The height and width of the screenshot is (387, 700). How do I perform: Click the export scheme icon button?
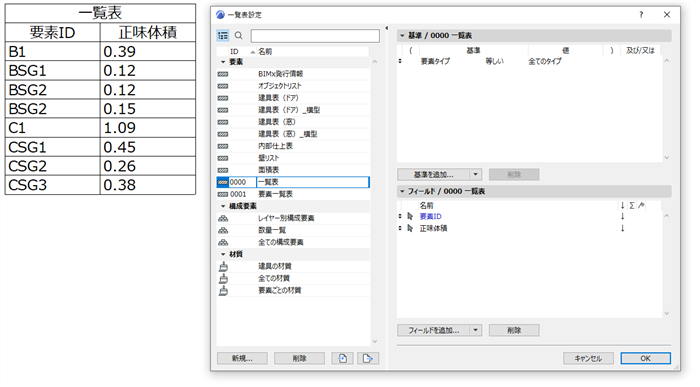coord(368,358)
